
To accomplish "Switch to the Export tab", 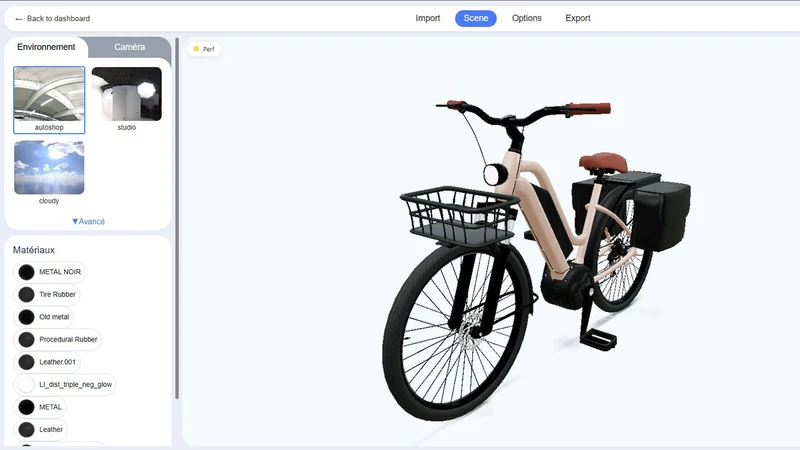I will click(x=578, y=18).
